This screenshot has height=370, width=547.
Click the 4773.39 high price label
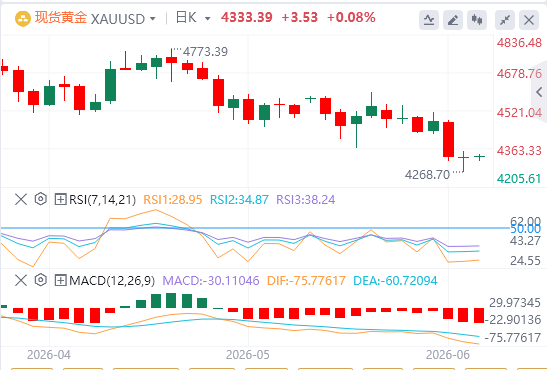pos(205,52)
